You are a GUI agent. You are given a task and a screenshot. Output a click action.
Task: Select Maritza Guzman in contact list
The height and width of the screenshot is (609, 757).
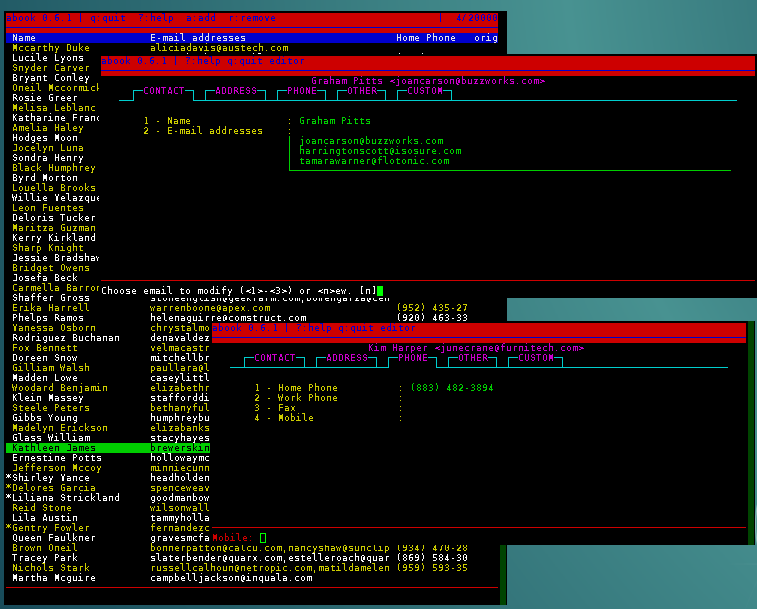(54, 228)
